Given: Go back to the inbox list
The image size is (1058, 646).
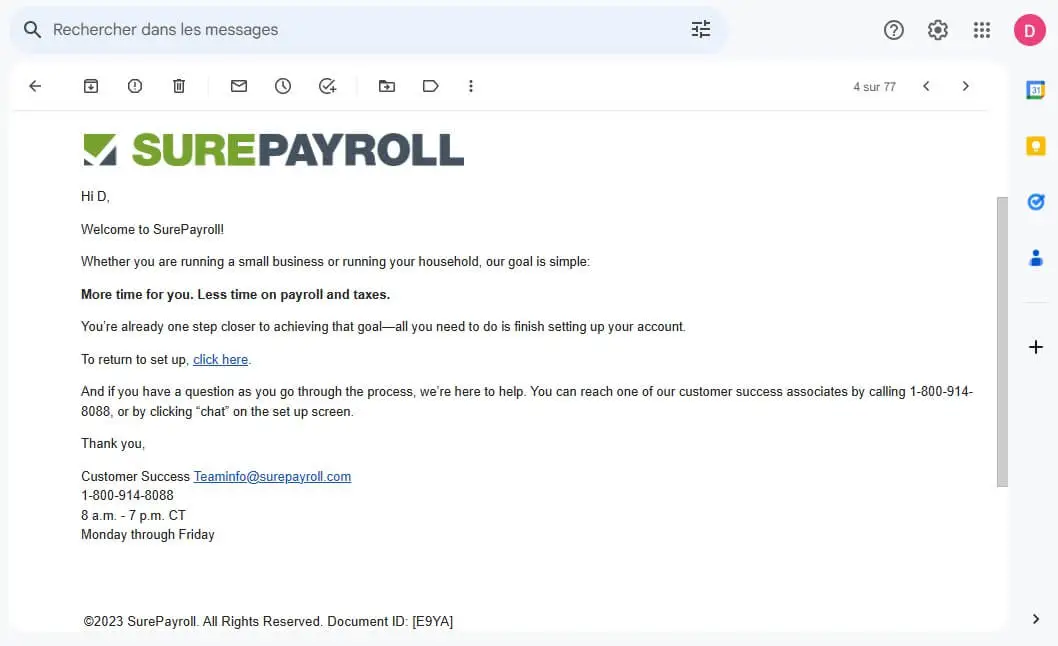Looking at the screenshot, I should coord(35,86).
